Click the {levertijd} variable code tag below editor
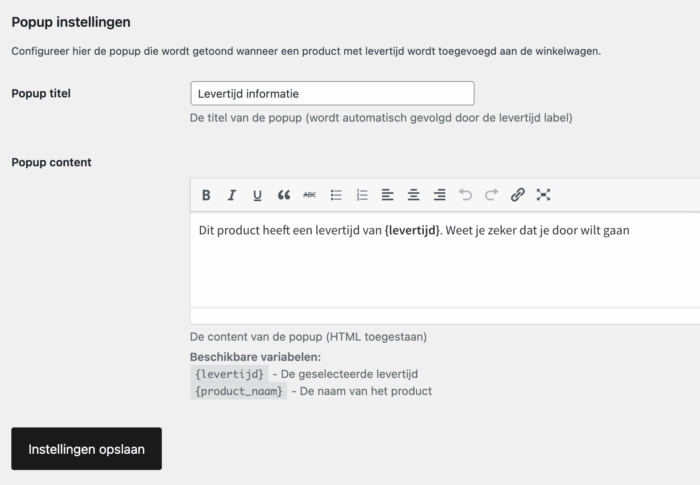The image size is (700, 485). coord(228,374)
